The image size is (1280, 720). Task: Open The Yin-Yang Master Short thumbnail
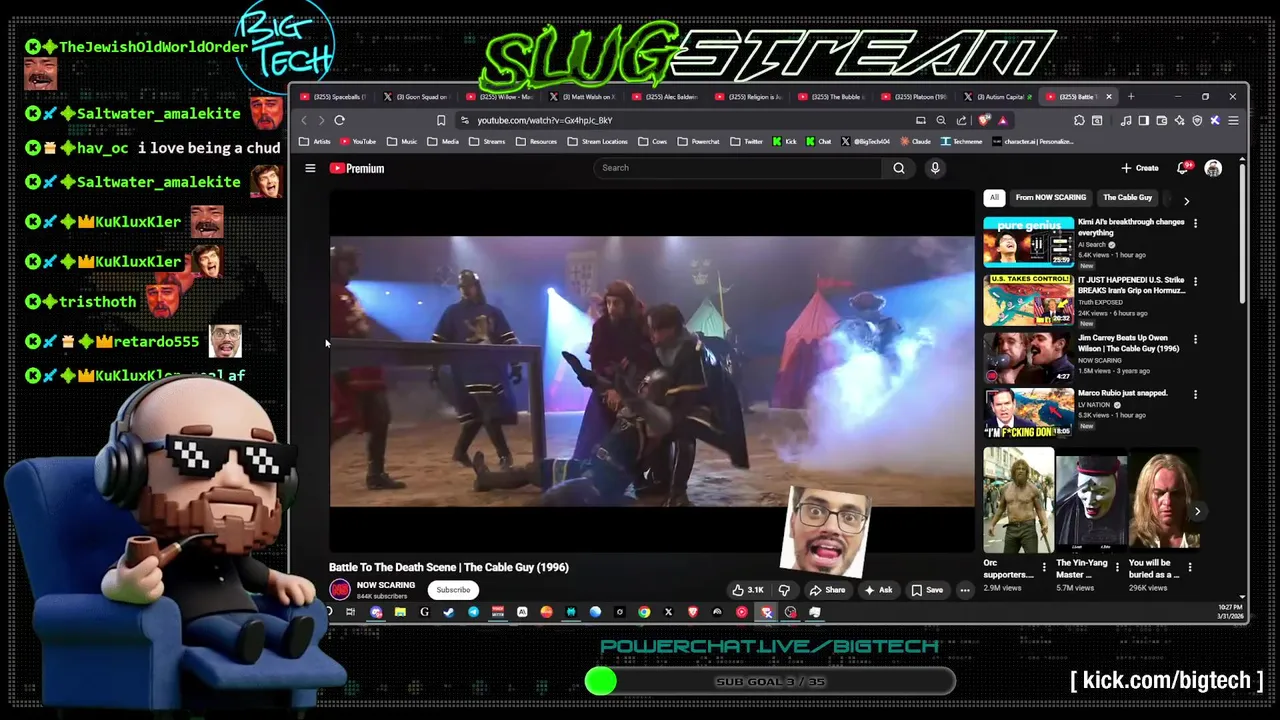click(1091, 500)
